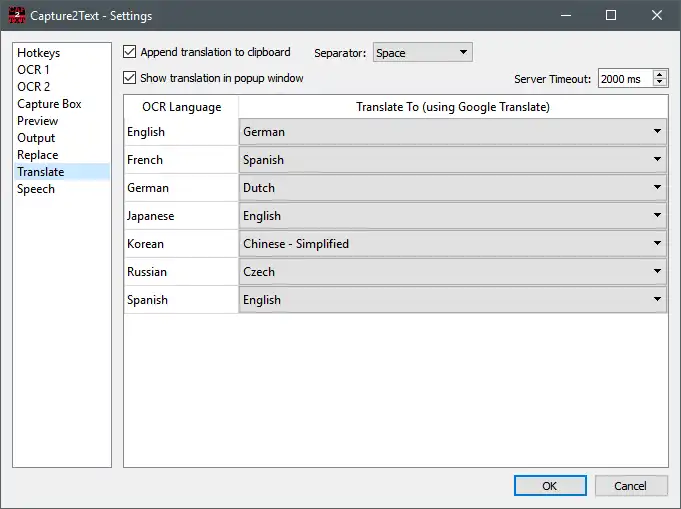Expand the French row Spanish dropdown

point(453,160)
